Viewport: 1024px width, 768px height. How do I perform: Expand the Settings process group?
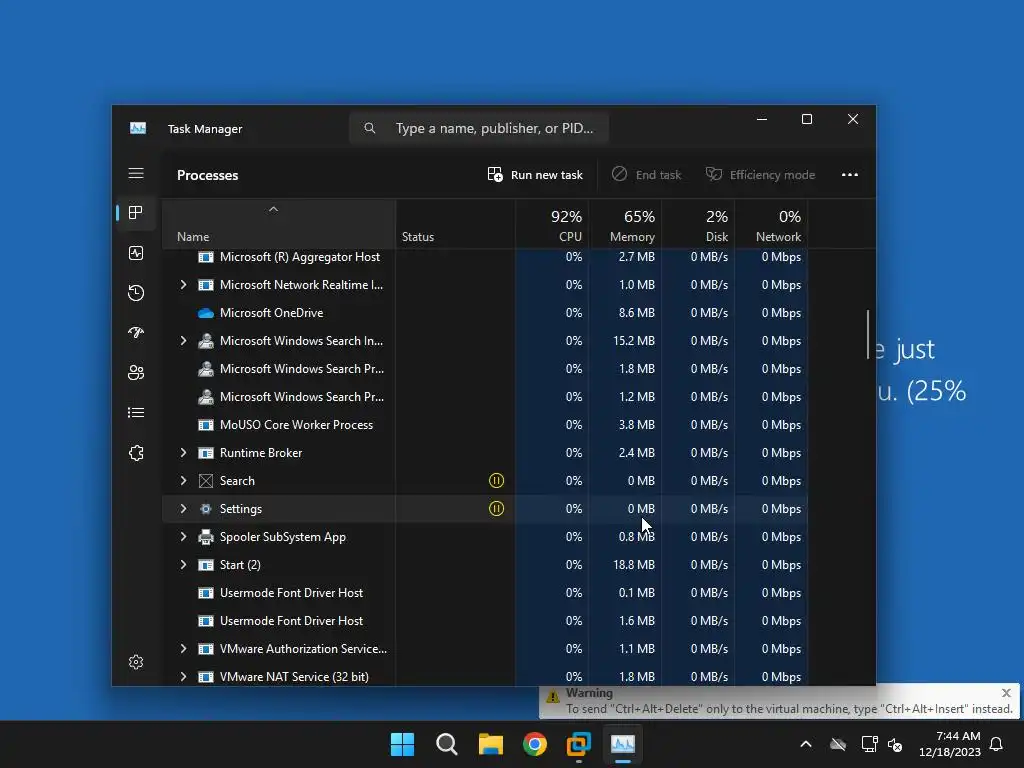click(x=184, y=509)
